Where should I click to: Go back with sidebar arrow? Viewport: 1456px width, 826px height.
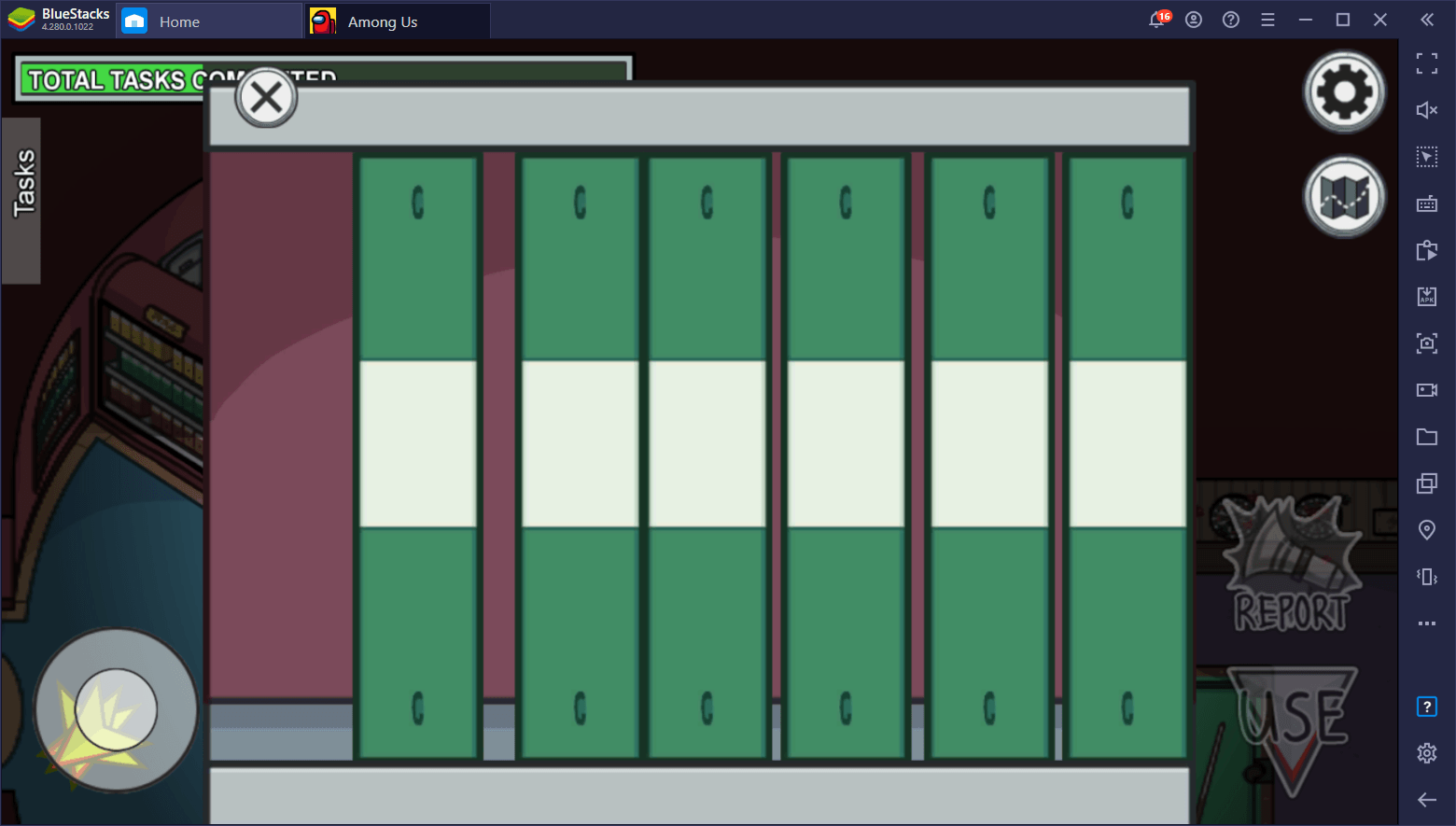[1427, 800]
